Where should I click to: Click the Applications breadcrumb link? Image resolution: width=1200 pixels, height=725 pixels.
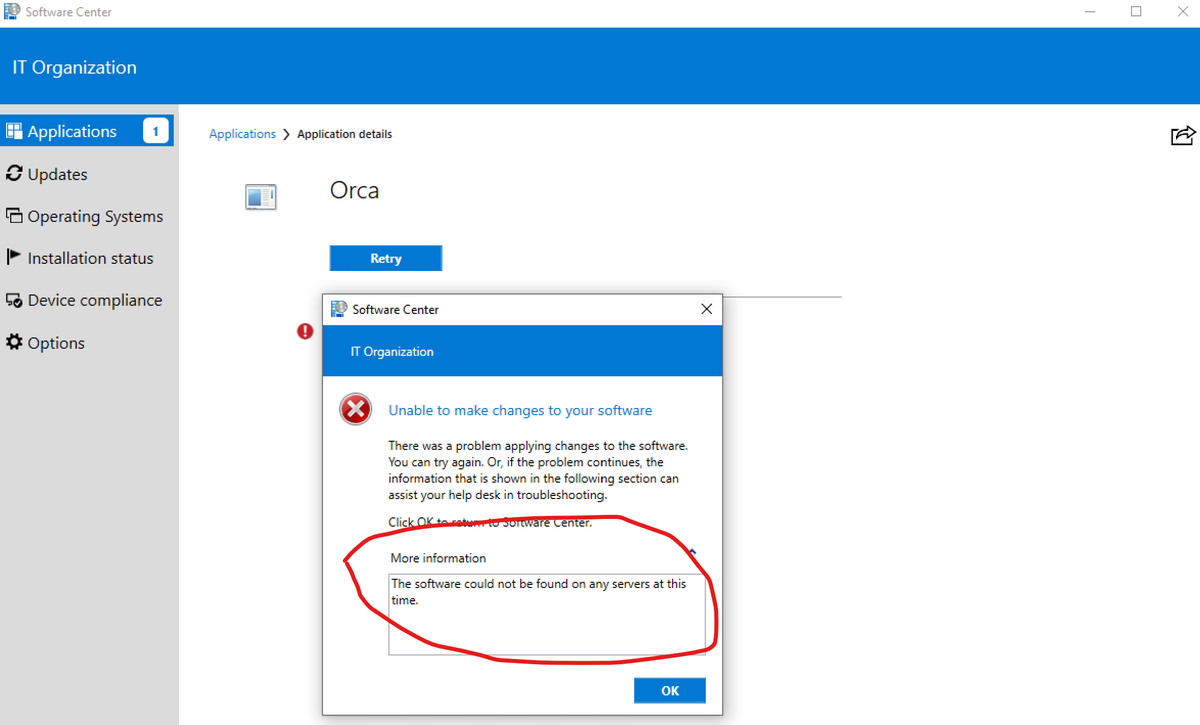(242, 134)
